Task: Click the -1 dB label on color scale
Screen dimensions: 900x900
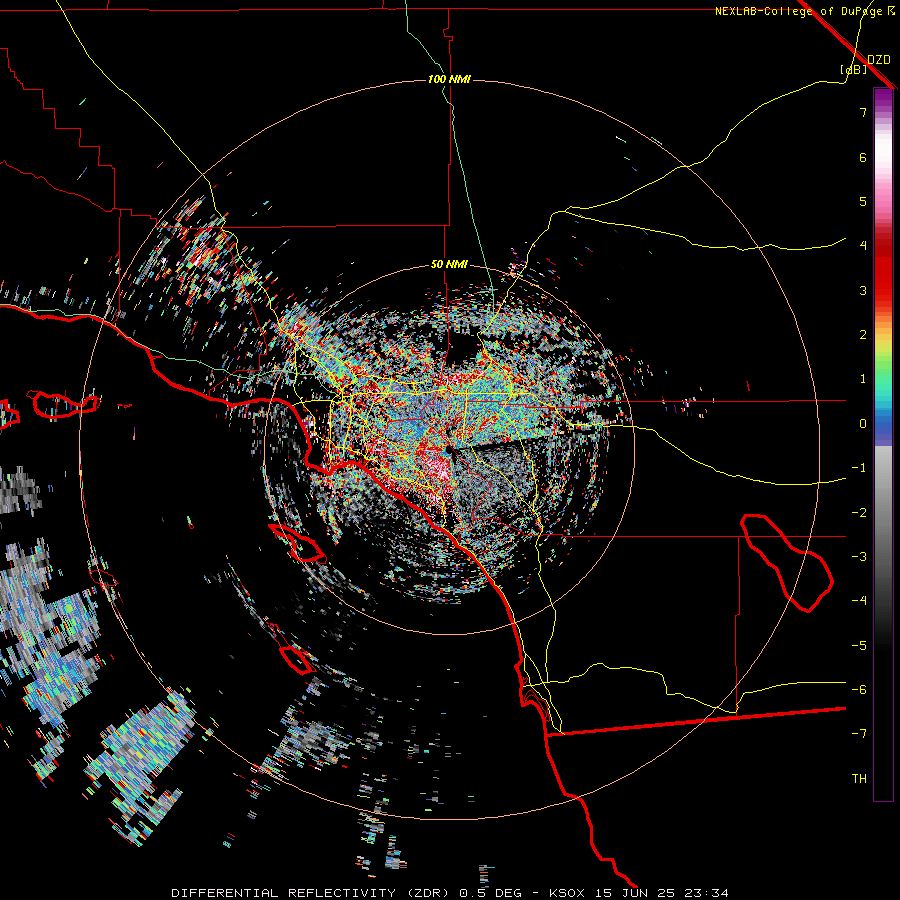Action: (859, 468)
